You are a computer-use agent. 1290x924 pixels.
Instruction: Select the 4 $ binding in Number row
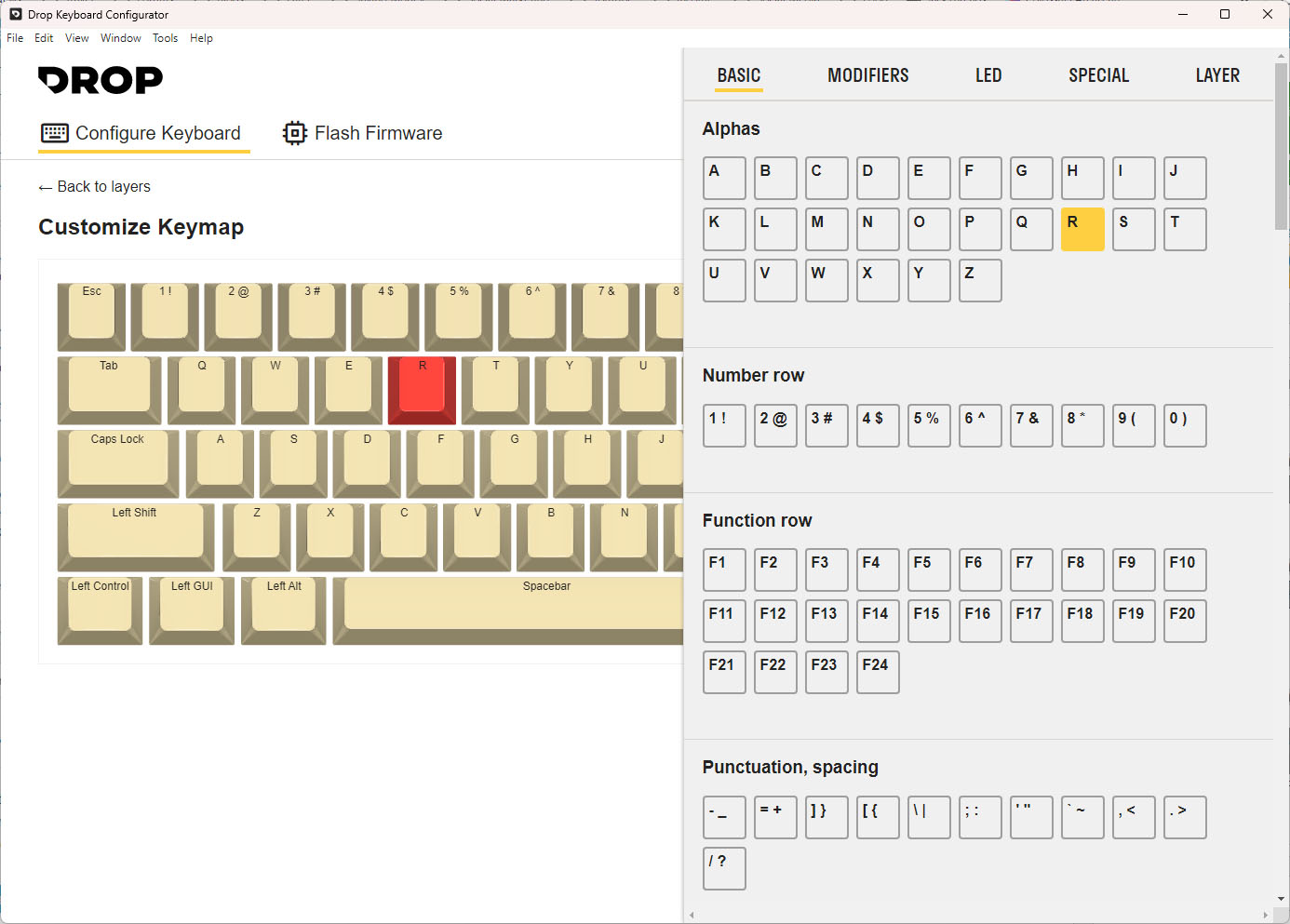878,425
